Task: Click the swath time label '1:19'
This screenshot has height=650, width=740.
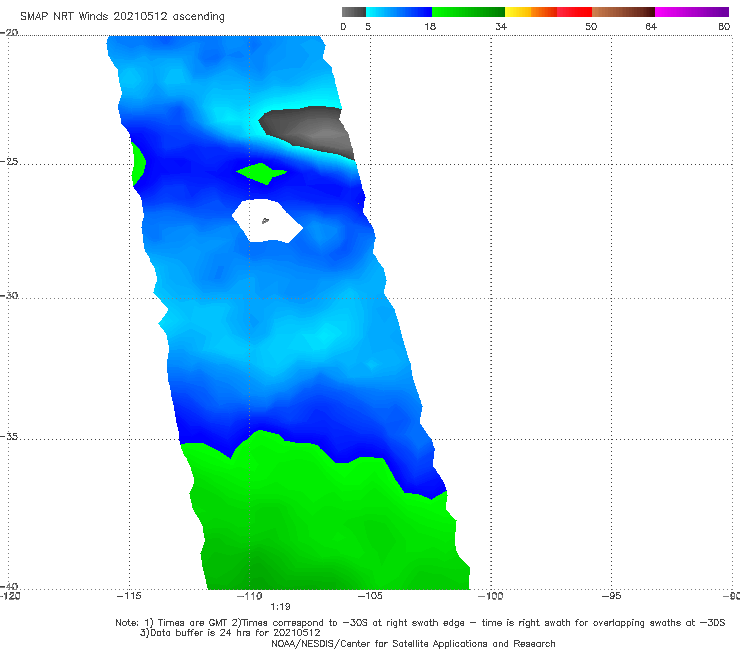Action: point(280,607)
